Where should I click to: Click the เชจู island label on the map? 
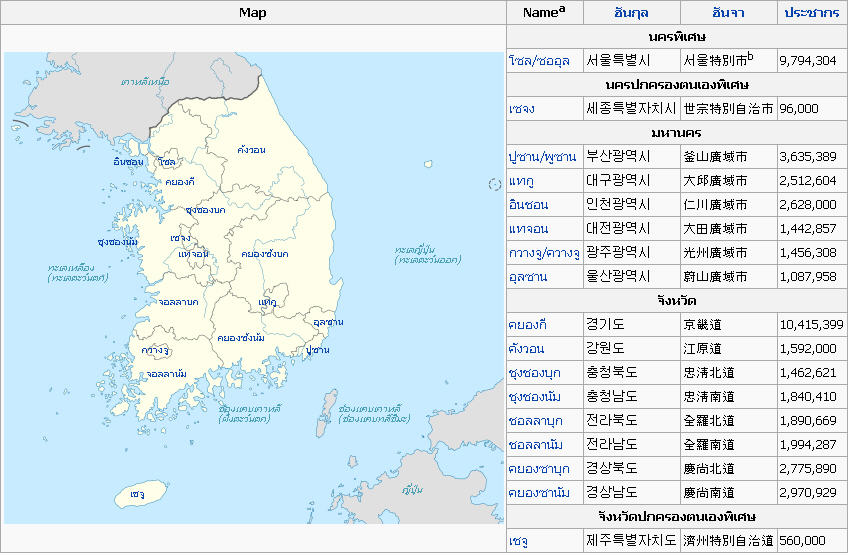[138, 495]
